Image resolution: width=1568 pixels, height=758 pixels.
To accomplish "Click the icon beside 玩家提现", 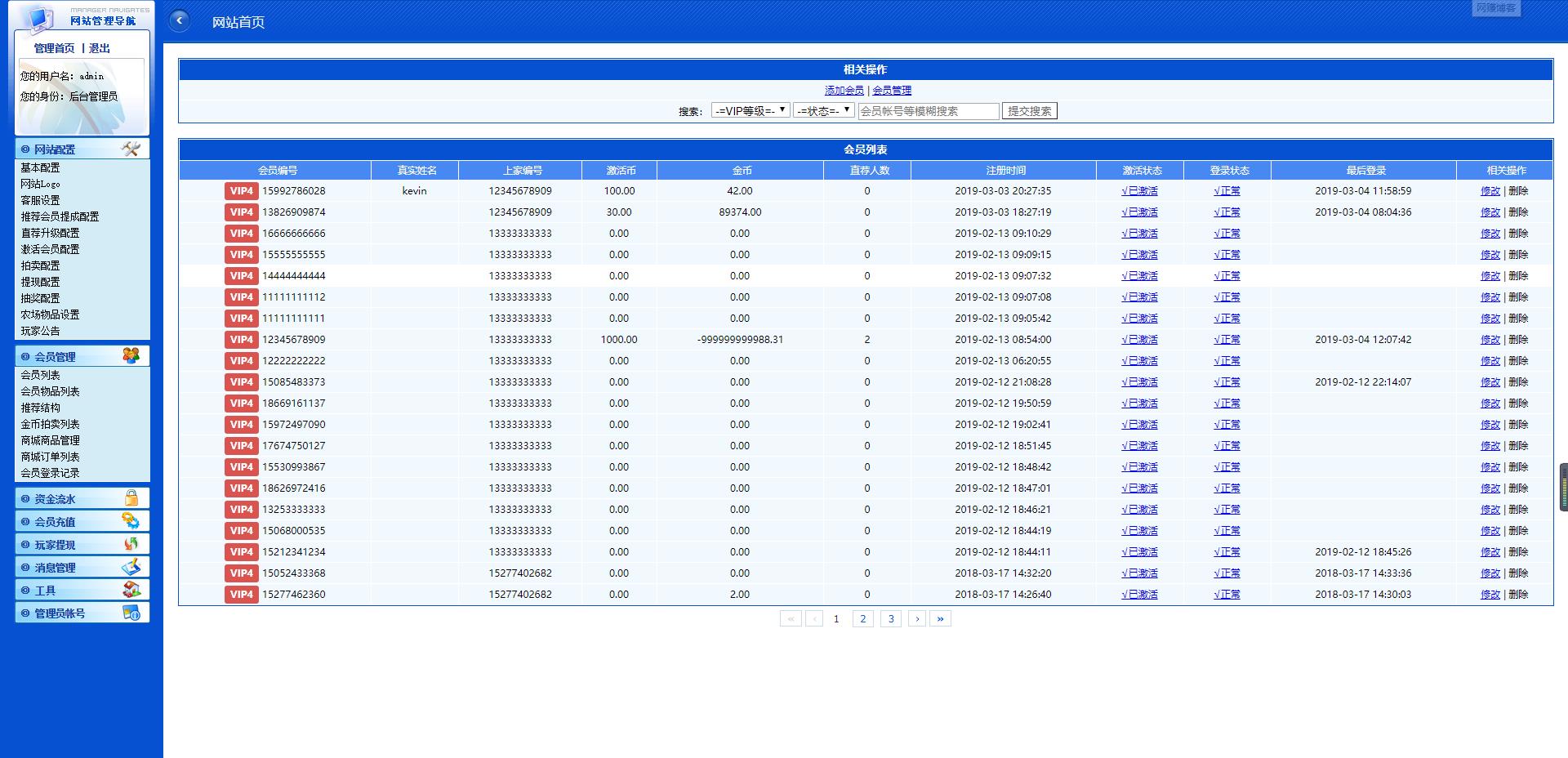I will click(x=131, y=544).
